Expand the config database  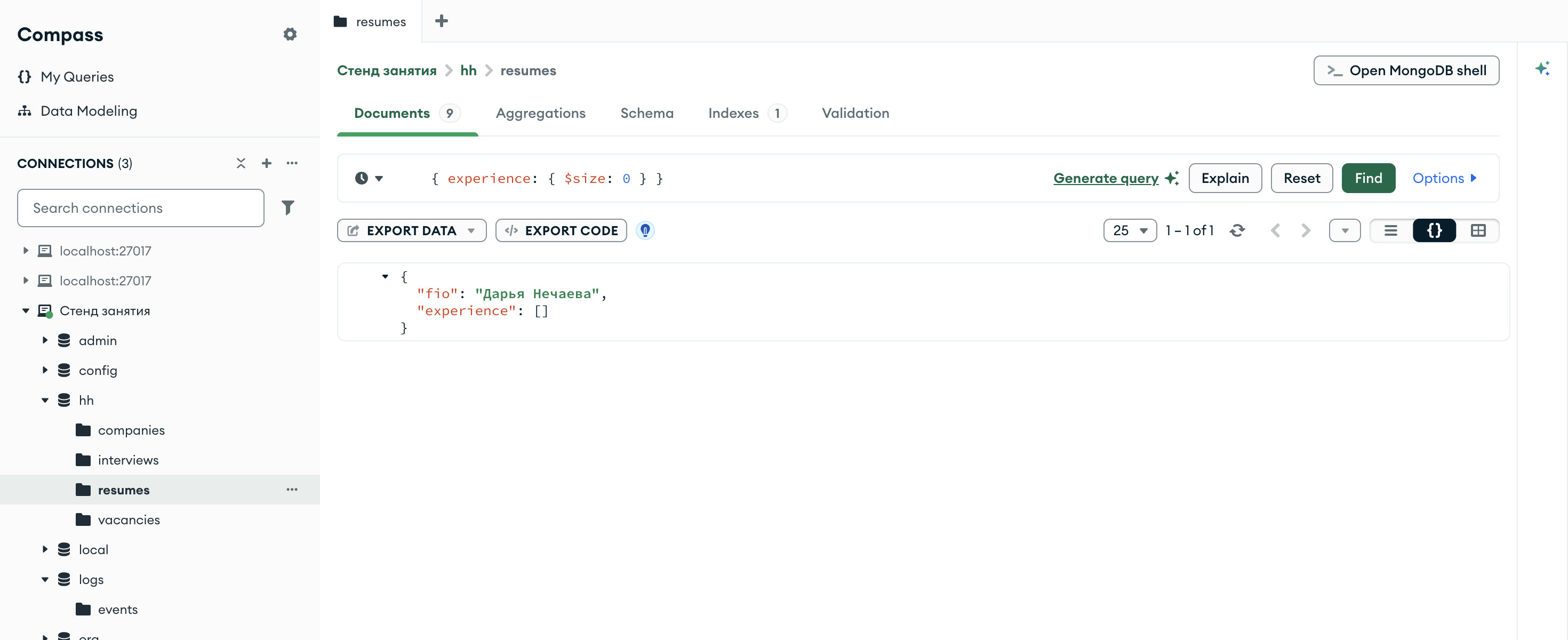tap(45, 370)
